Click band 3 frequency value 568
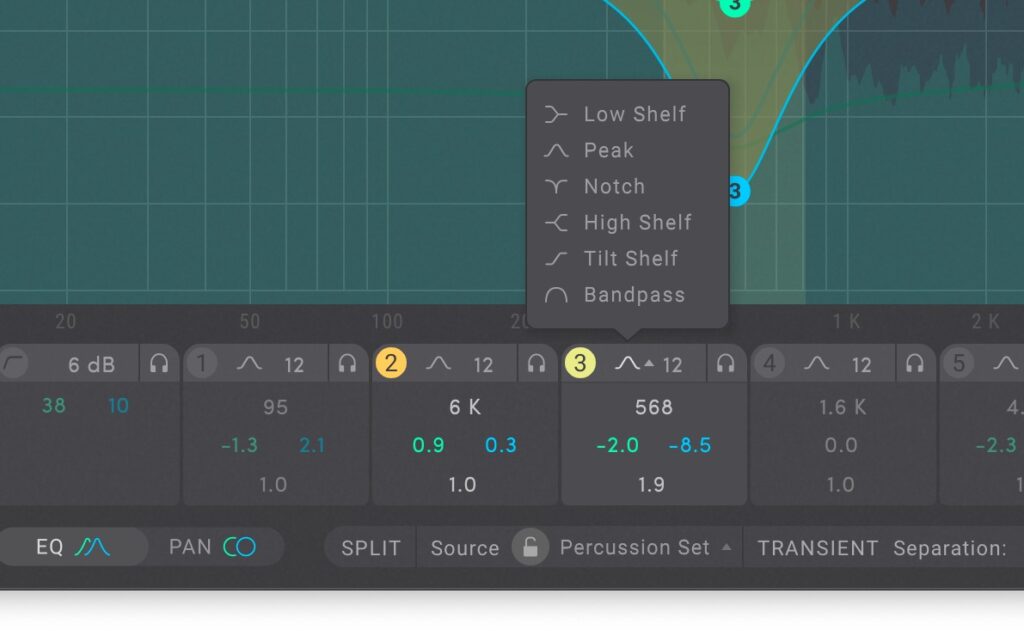 (654, 407)
